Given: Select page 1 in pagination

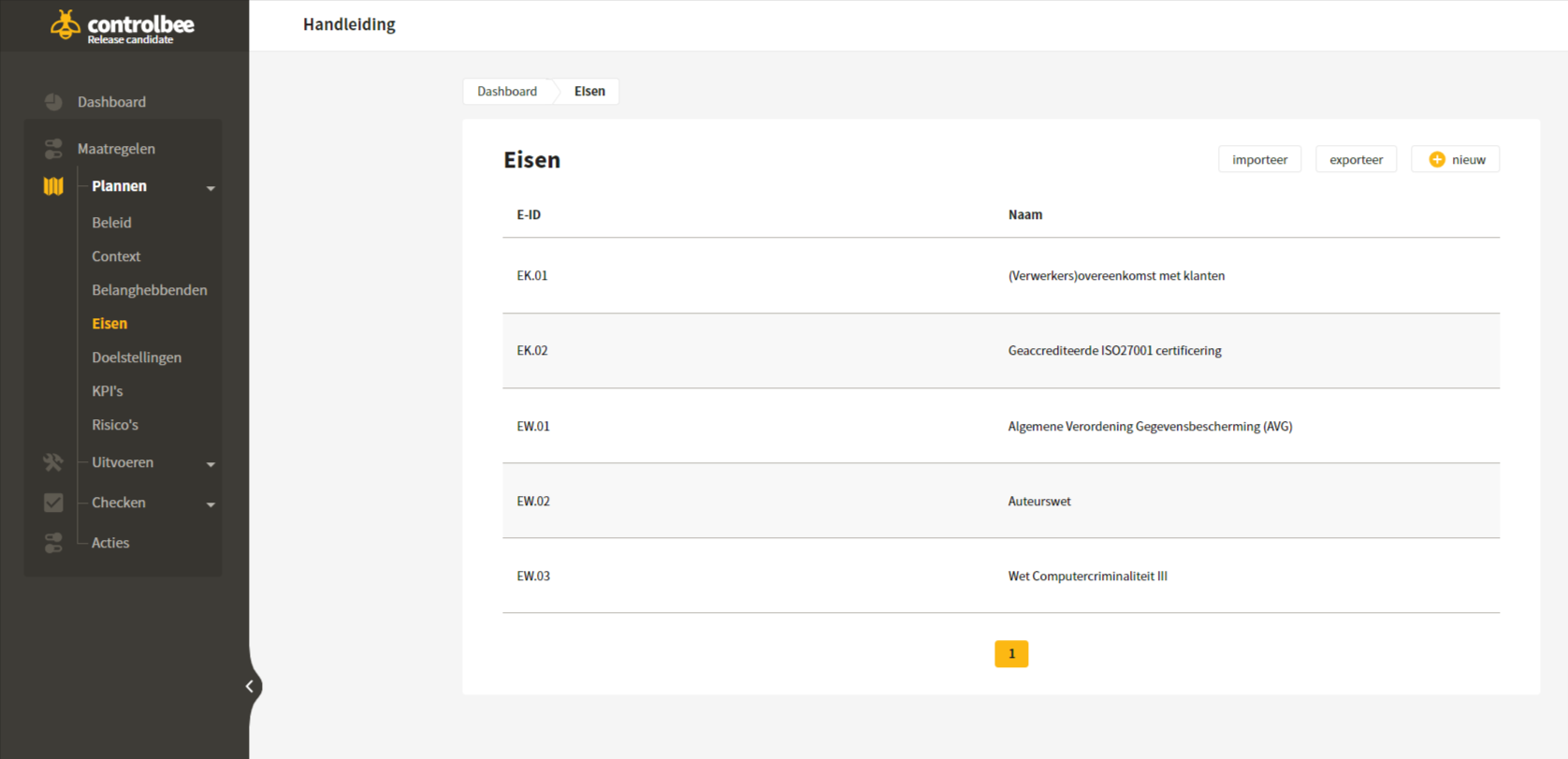Looking at the screenshot, I should coord(1011,654).
